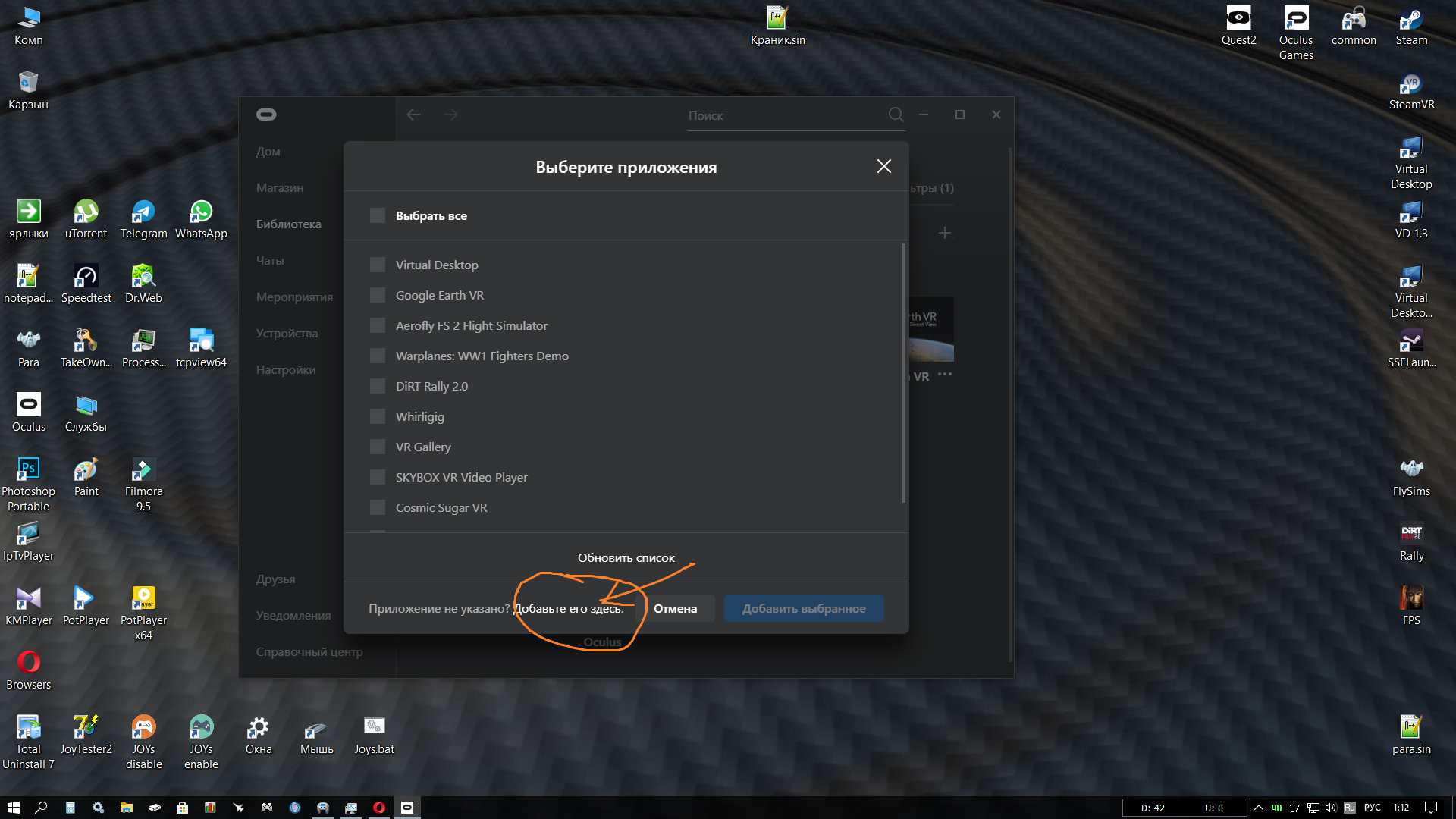Open Справочный центр in Oculus sidebar

(309, 651)
